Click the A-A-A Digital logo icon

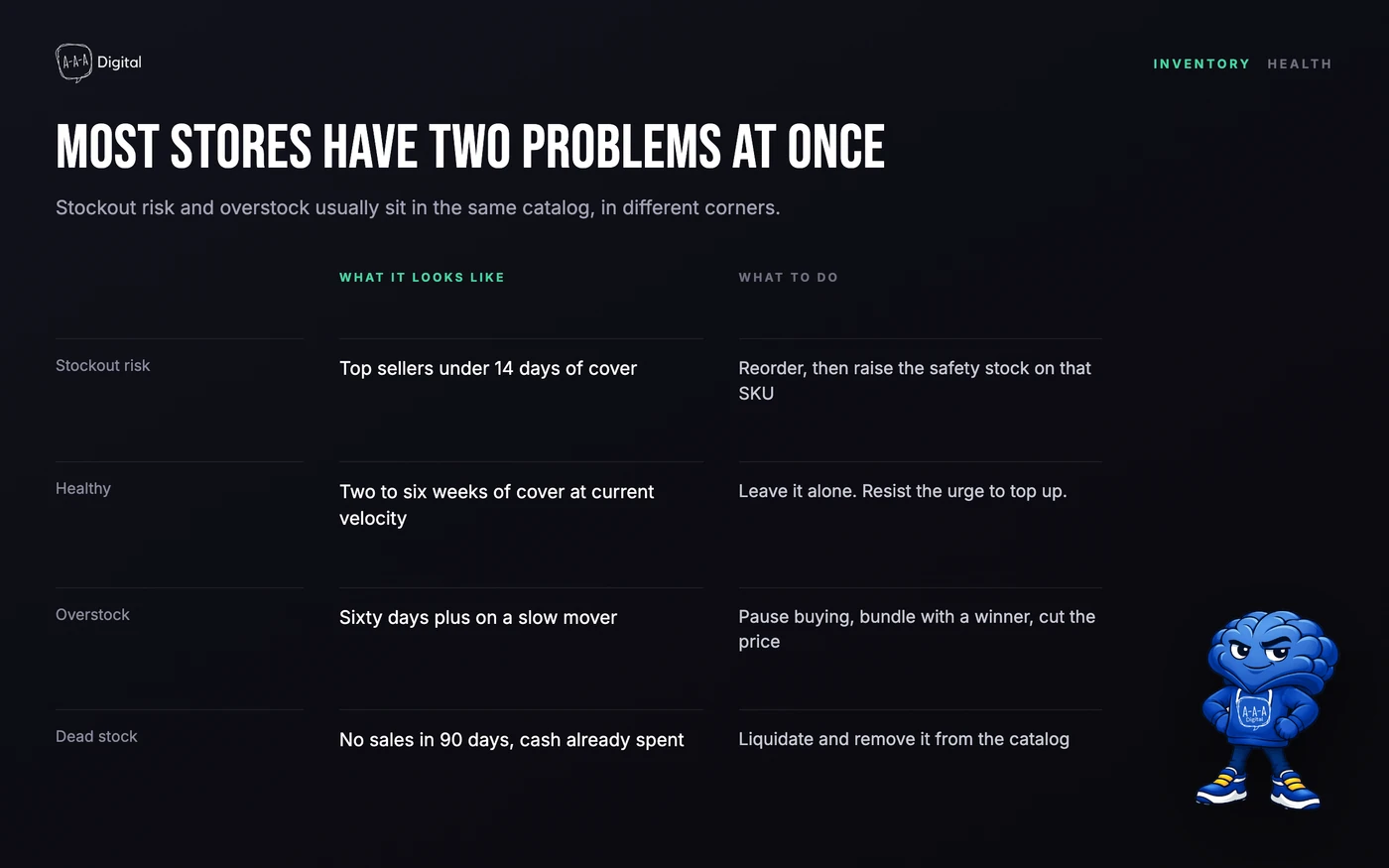click(x=73, y=62)
